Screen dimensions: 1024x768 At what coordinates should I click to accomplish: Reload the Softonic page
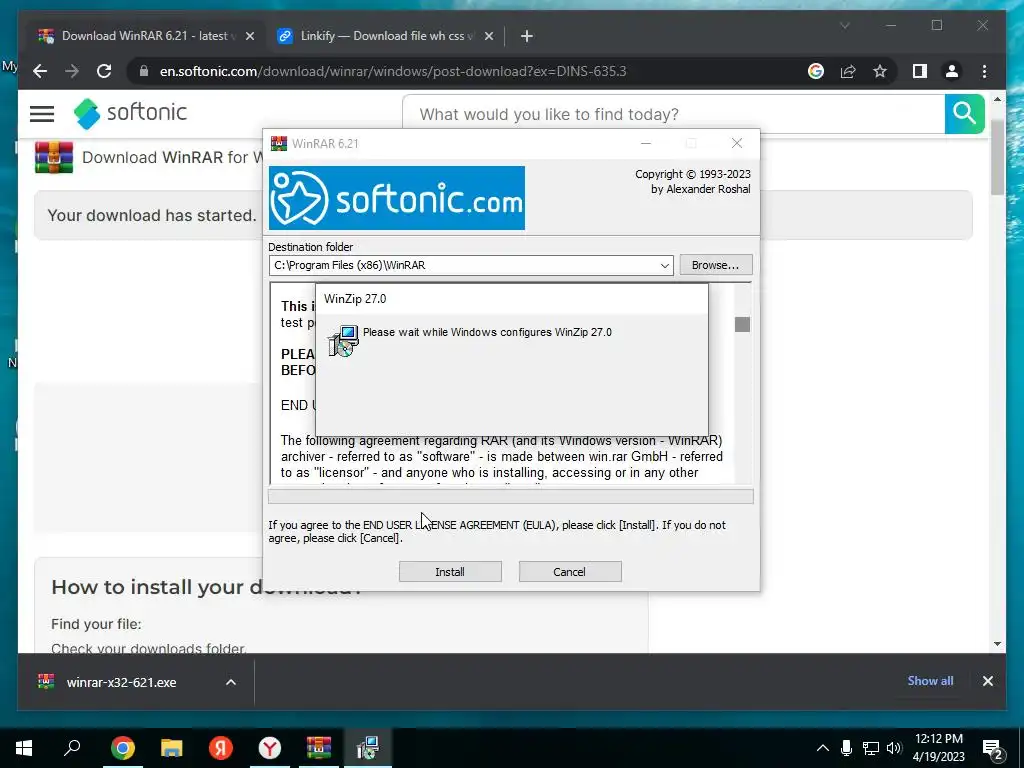coord(104,71)
